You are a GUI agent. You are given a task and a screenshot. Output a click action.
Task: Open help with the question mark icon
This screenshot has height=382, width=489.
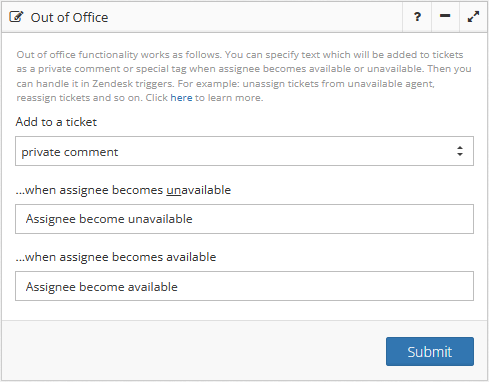click(417, 17)
